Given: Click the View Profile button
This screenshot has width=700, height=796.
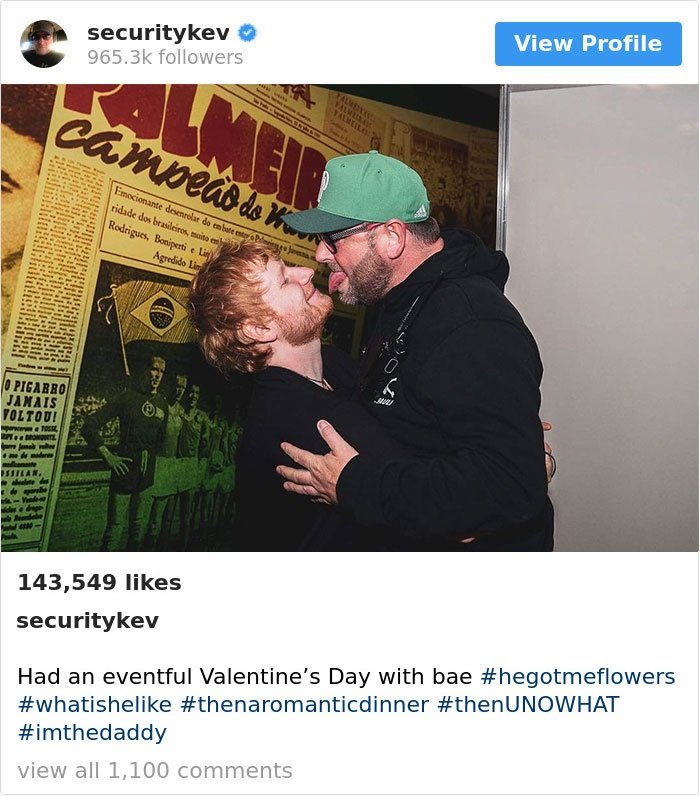Looking at the screenshot, I should click(588, 44).
